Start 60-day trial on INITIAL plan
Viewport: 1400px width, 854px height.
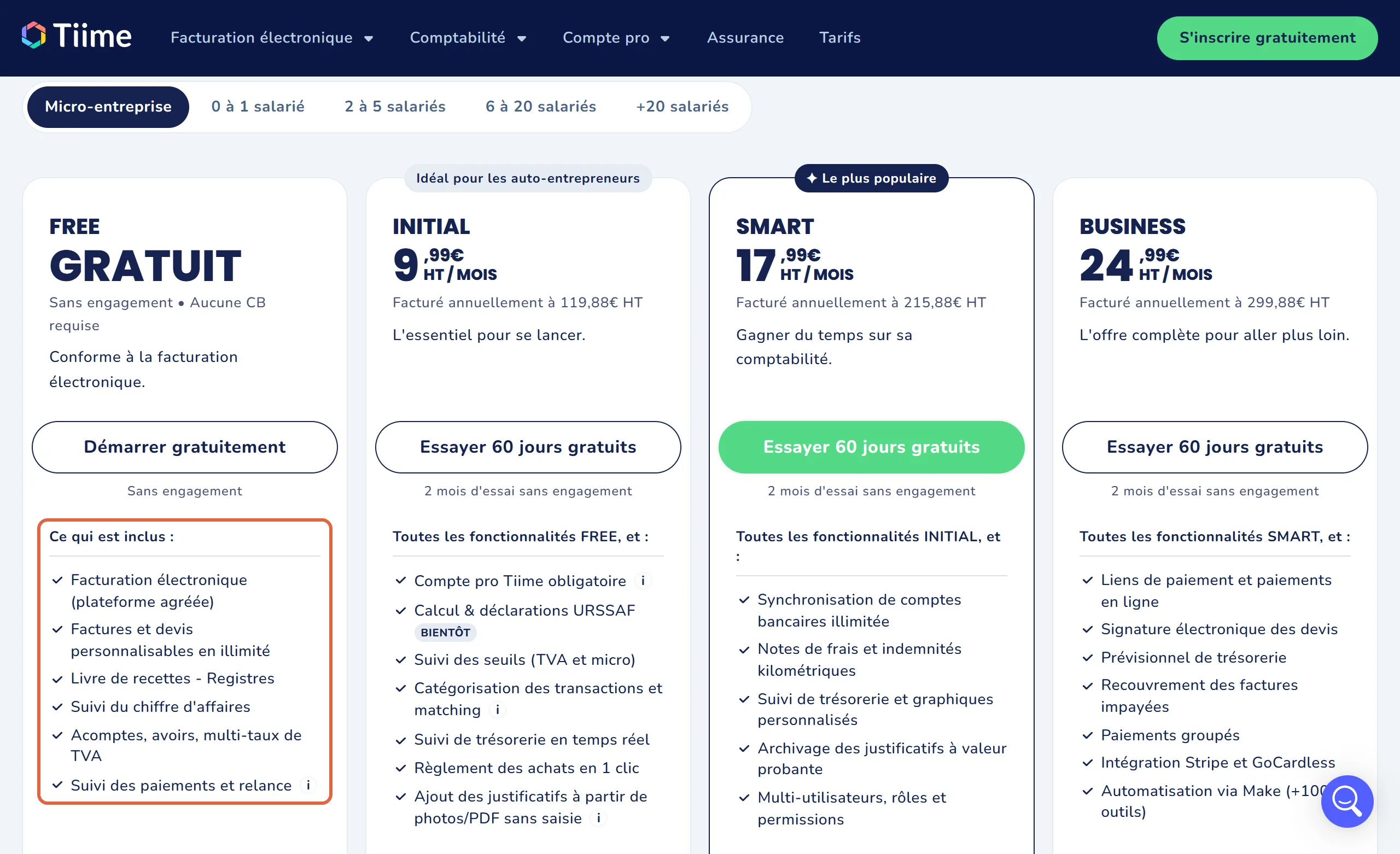pos(528,447)
